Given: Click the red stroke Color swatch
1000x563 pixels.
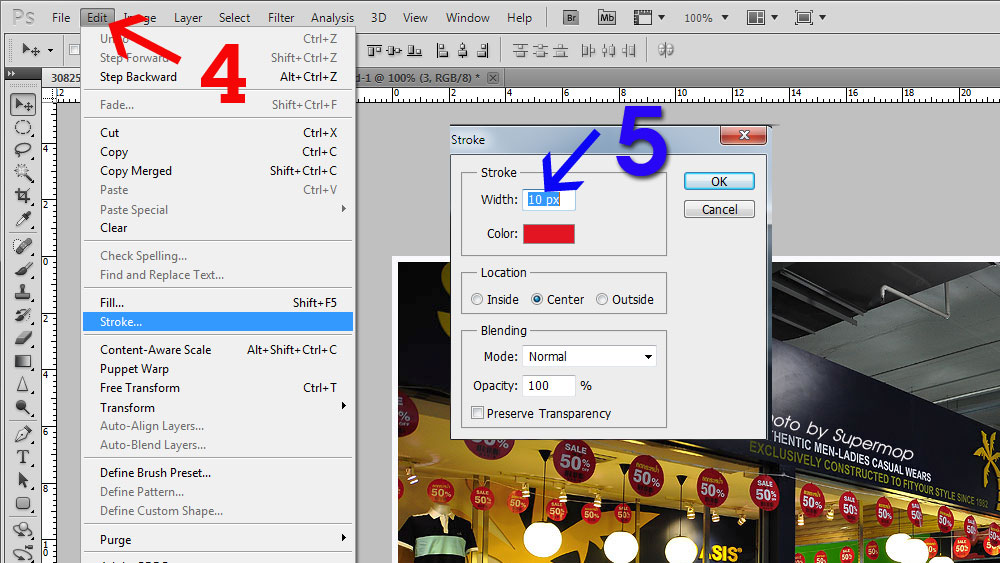Looking at the screenshot, I should [x=549, y=234].
